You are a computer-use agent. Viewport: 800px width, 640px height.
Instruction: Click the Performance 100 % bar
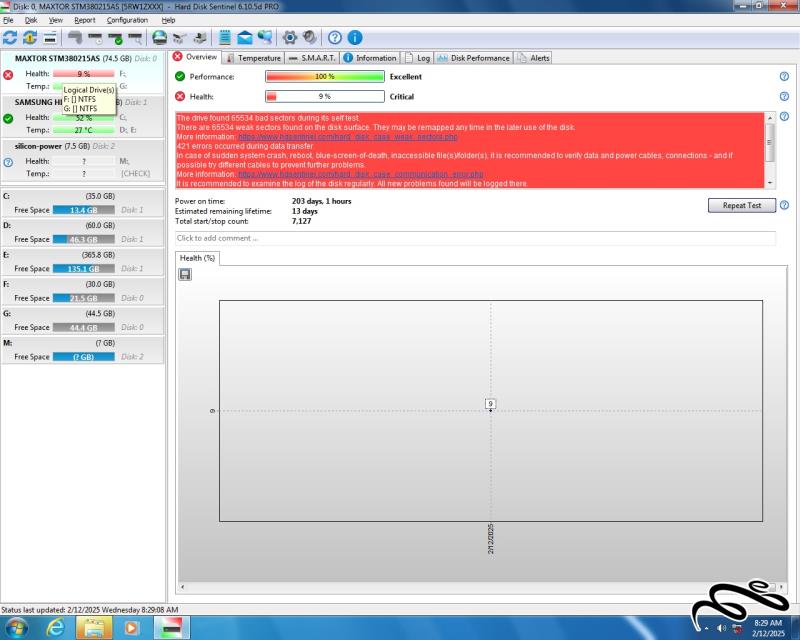tap(325, 77)
